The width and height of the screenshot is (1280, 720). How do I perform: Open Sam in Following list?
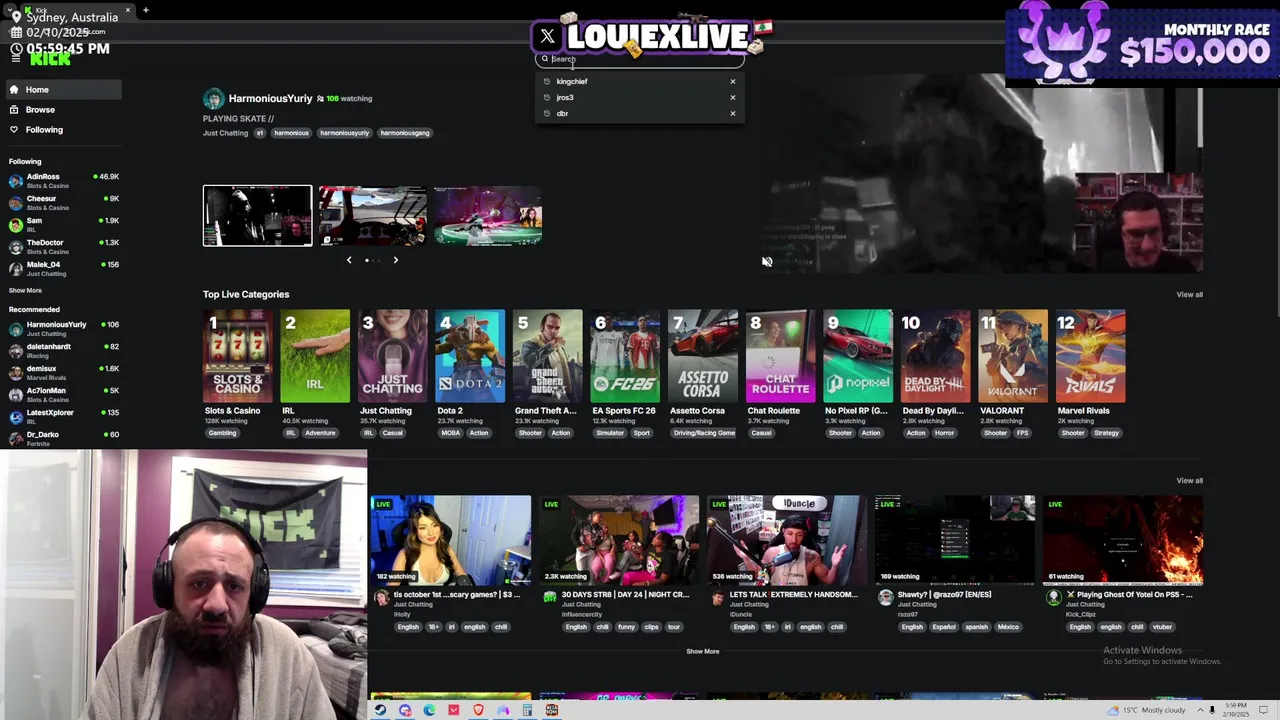point(62,225)
